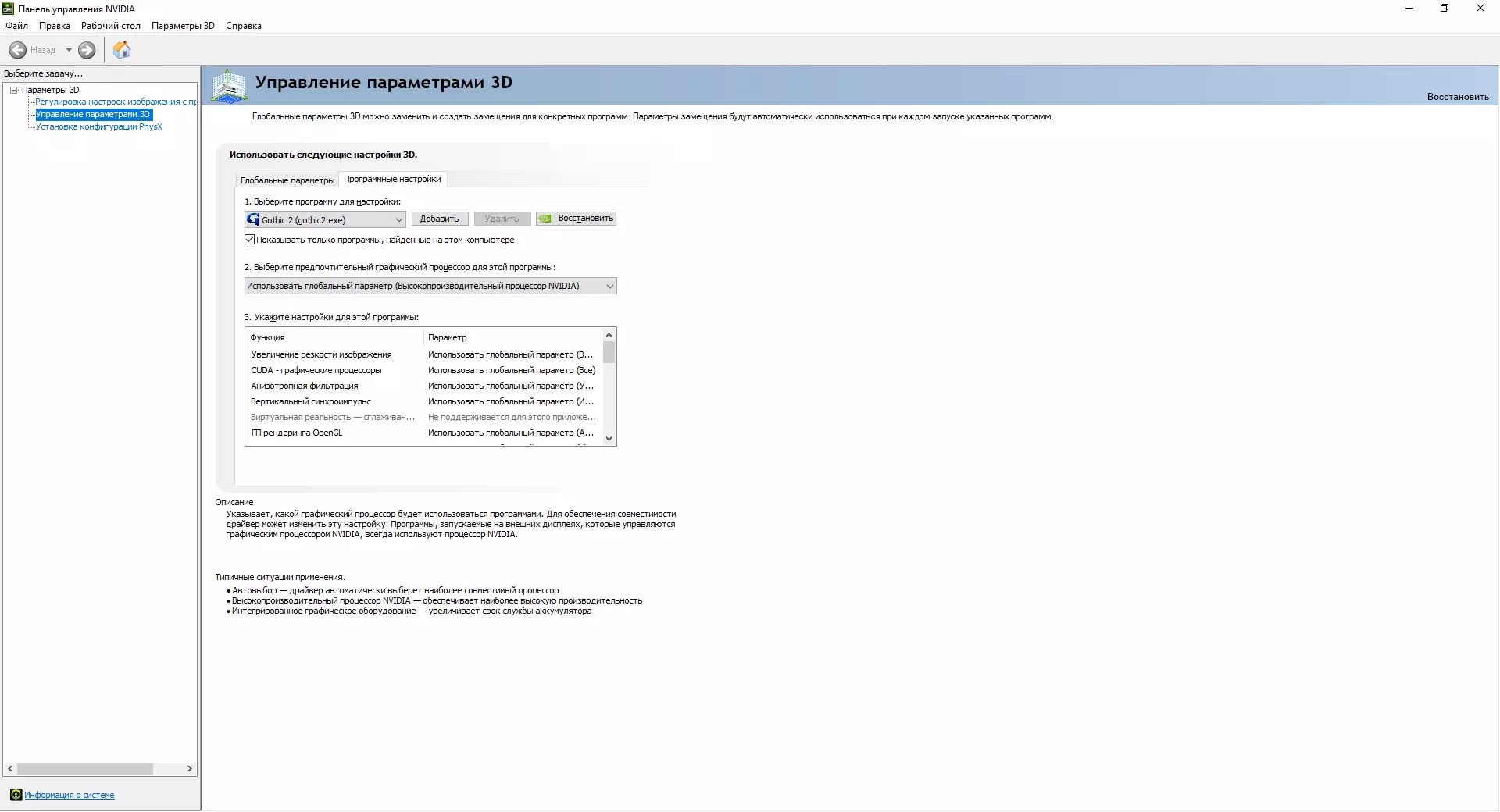Click the Параметр column header
Image resolution: width=1500 pixels, height=812 pixels.
pyautogui.click(x=513, y=337)
